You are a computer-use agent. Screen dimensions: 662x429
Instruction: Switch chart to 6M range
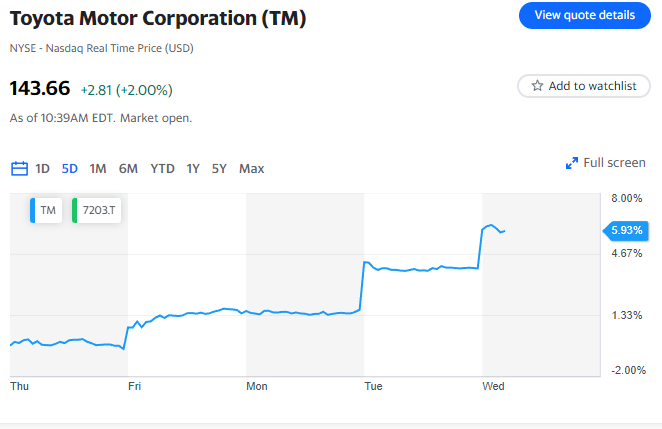pos(128,168)
